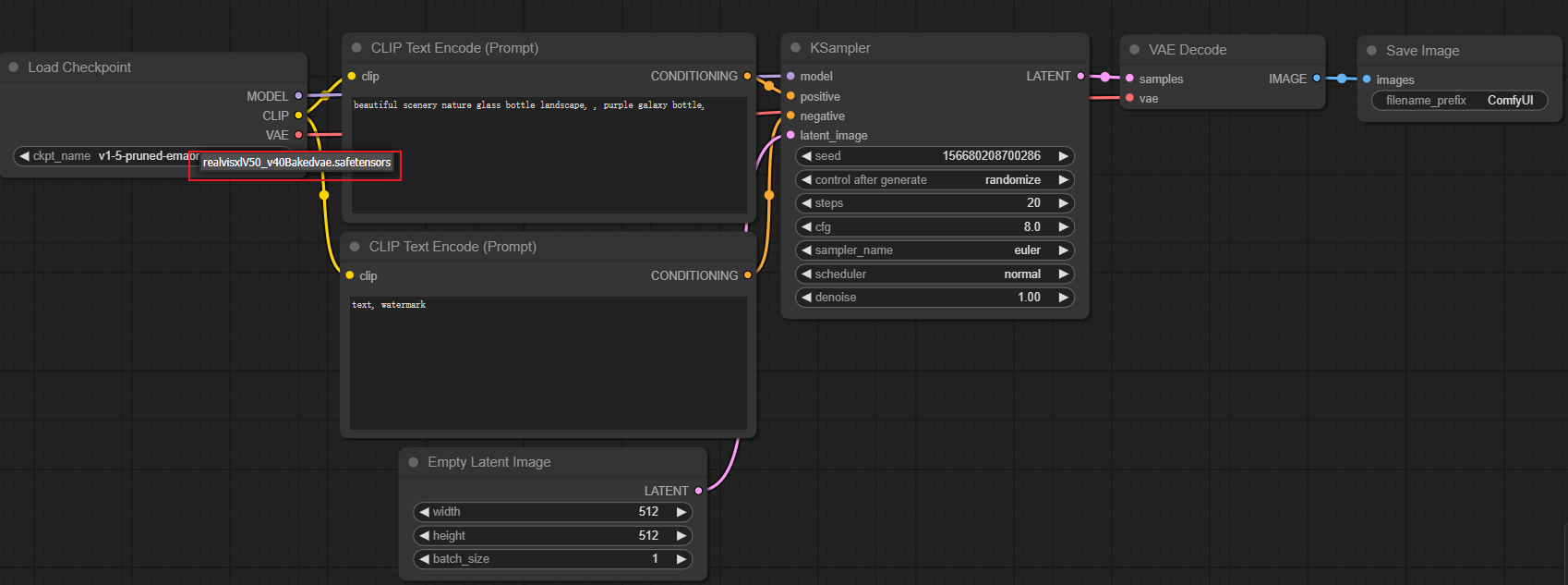Image resolution: width=1568 pixels, height=585 pixels.
Task: Open the sampler_name euler dropdown
Action: [x=935, y=250]
